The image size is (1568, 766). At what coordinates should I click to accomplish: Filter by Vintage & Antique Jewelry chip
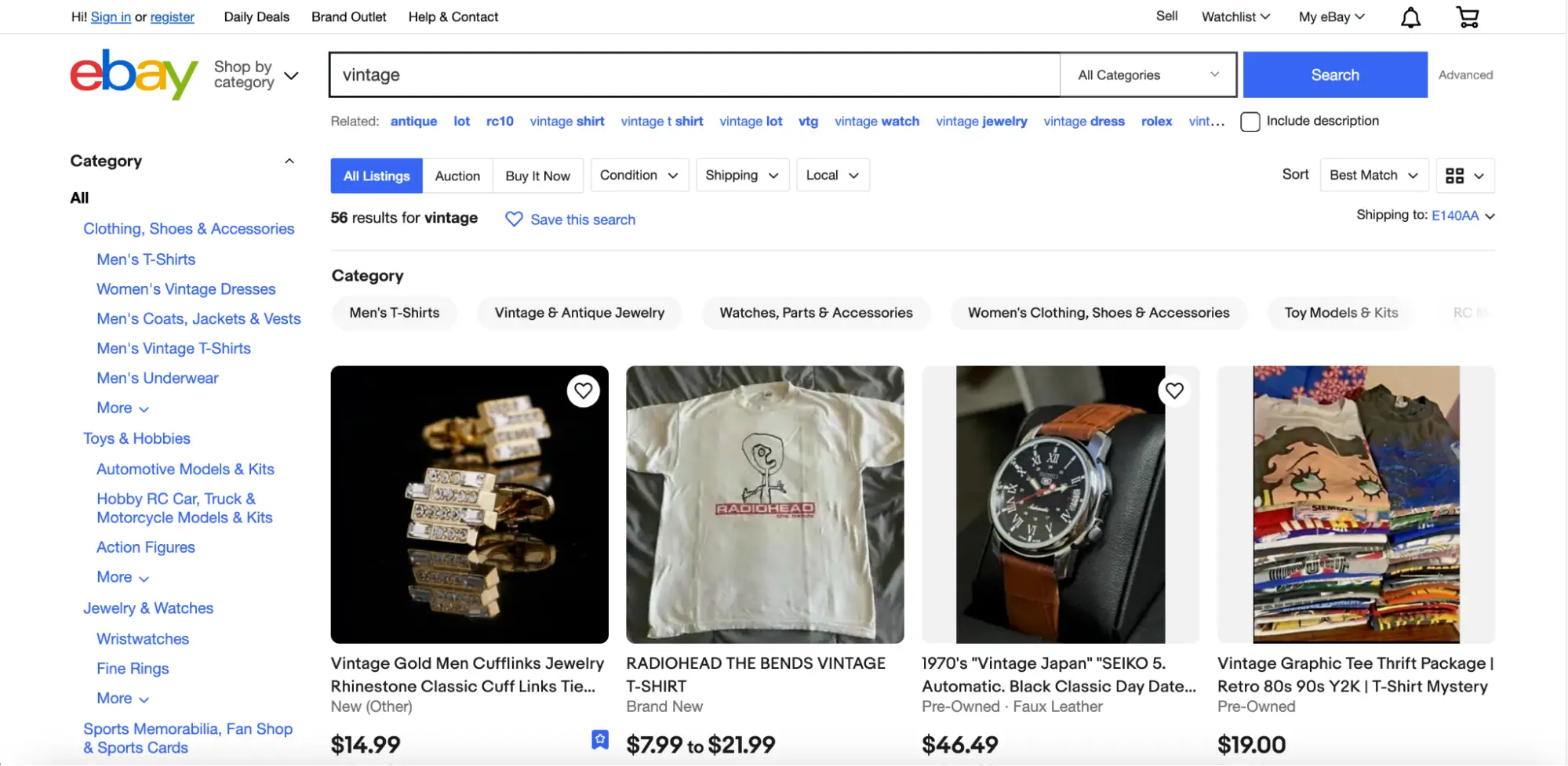(x=579, y=313)
